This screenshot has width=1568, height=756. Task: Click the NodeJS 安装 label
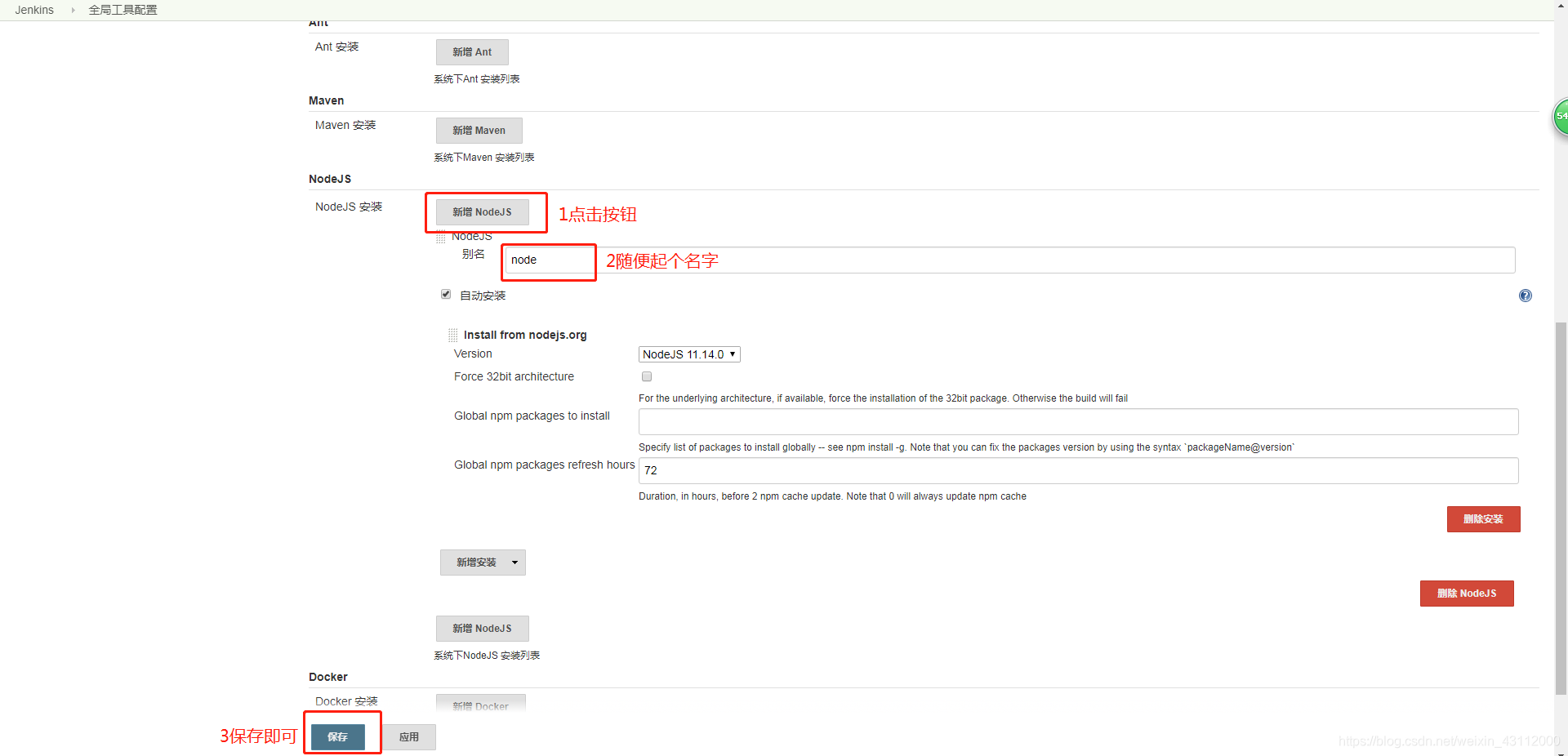pyautogui.click(x=349, y=207)
